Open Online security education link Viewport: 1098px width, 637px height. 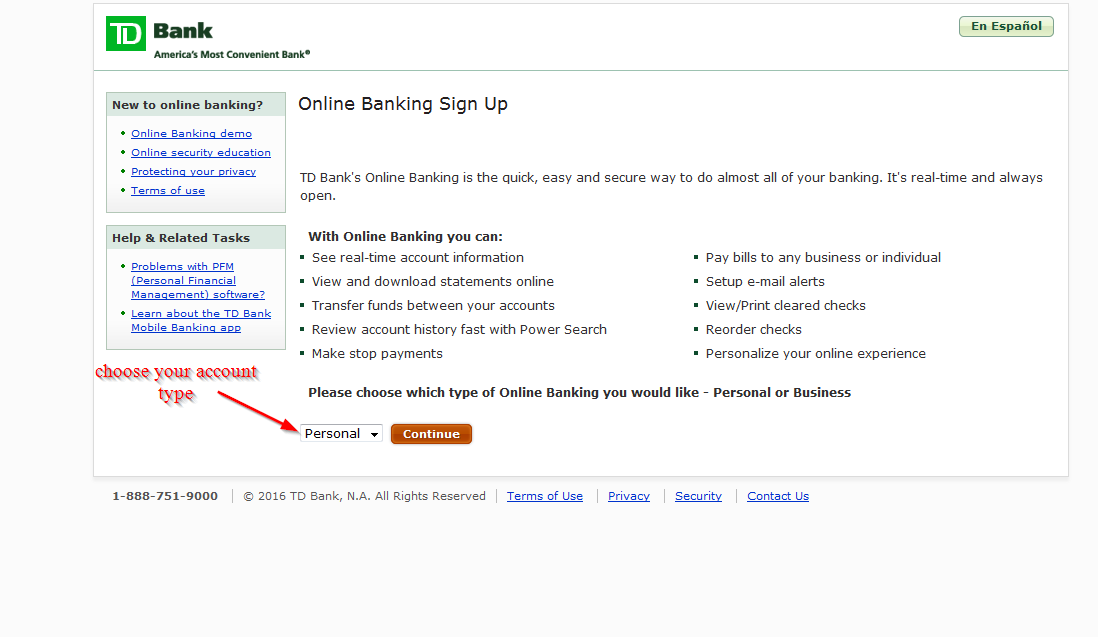(x=201, y=153)
